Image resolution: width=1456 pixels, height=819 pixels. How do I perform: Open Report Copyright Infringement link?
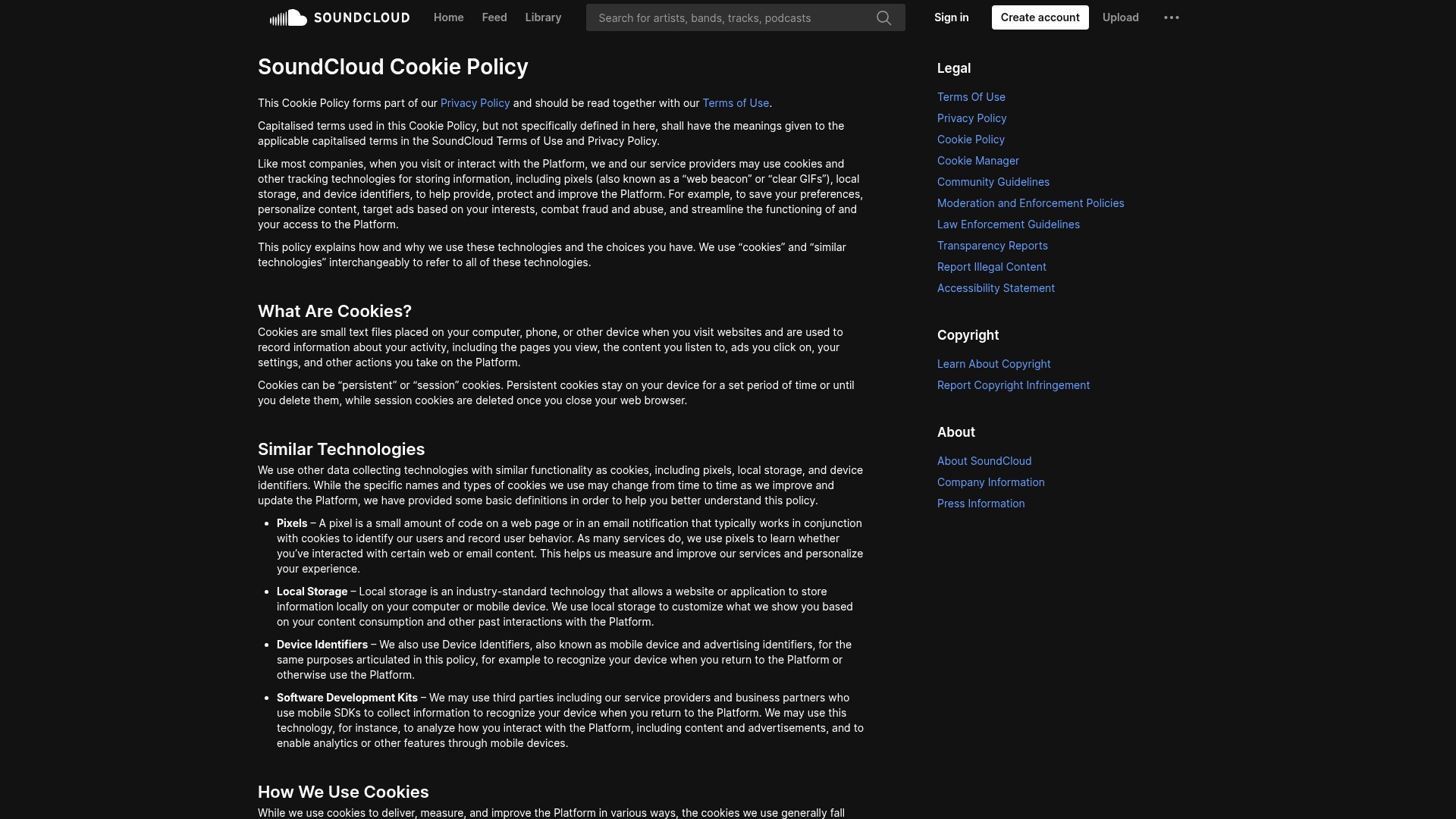click(x=1013, y=385)
